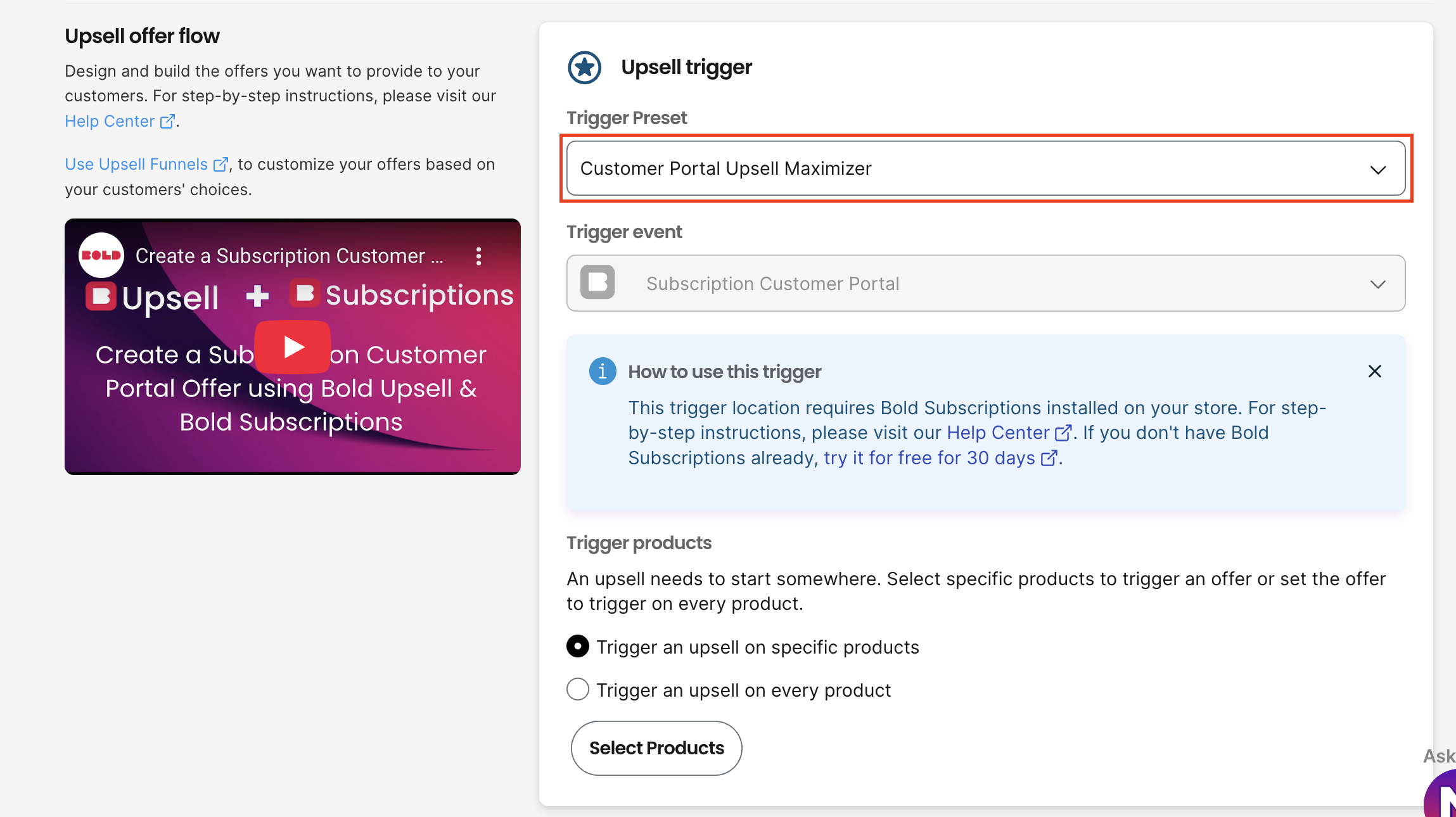This screenshot has width=1456, height=817.
Task: Click try it for free for 30 days link
Action: (941, 458)
